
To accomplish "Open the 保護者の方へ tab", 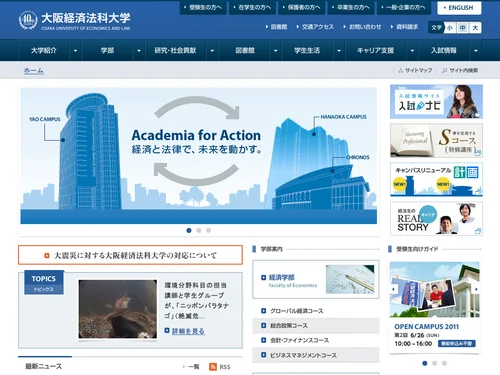I will click(x=302, y=7).
